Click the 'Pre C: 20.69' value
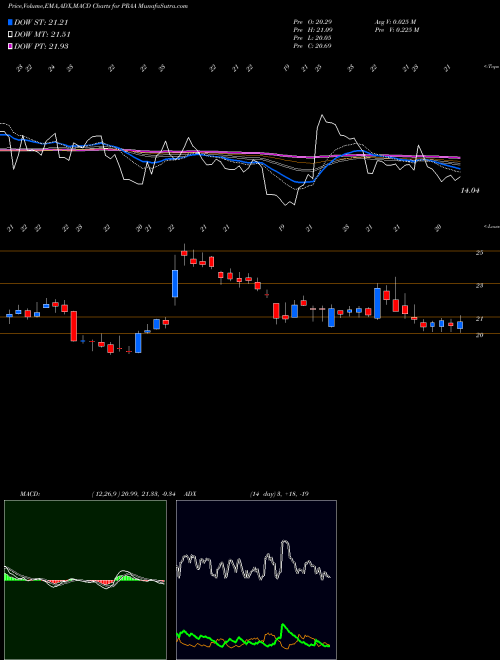The height and width of the screenshot is (660, 500). click(313, 46)
